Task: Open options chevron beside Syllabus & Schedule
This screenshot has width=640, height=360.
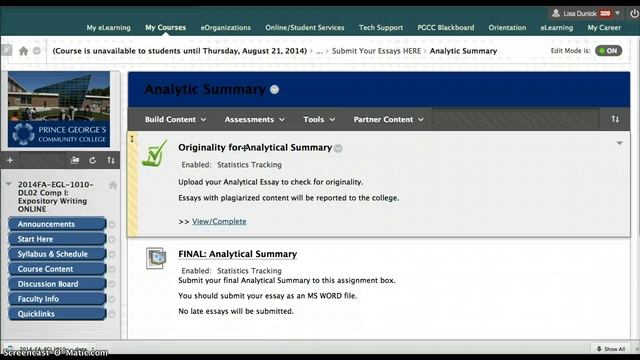Action: 112,254
